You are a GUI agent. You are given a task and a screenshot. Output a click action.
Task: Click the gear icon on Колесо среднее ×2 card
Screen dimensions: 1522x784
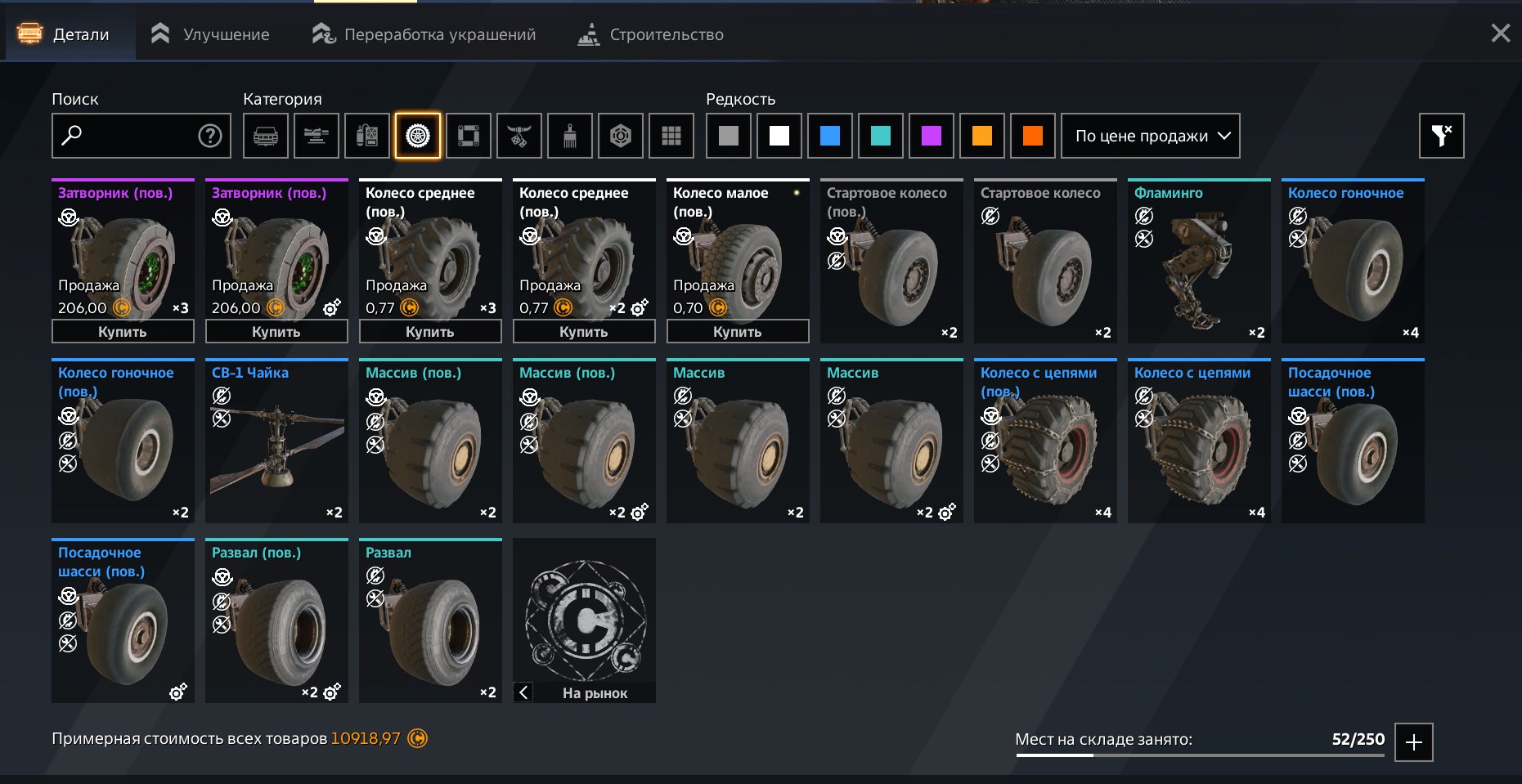click(640, 308)
